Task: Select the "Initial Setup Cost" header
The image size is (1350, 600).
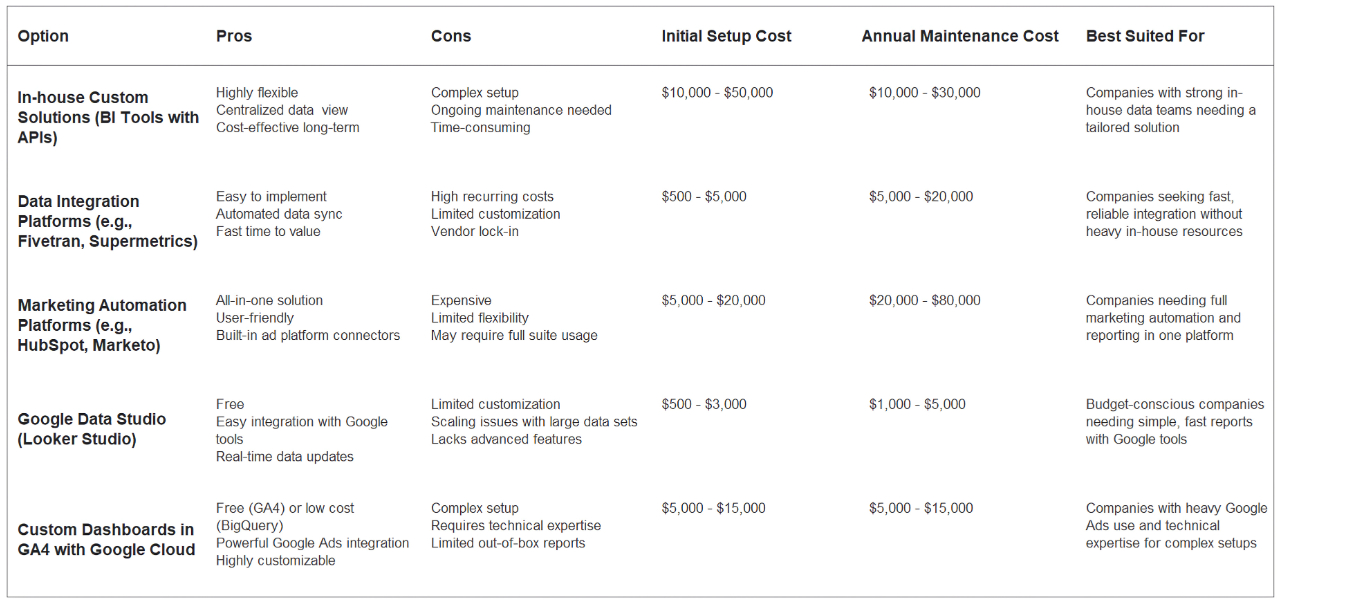Action: tap(726, 36)
